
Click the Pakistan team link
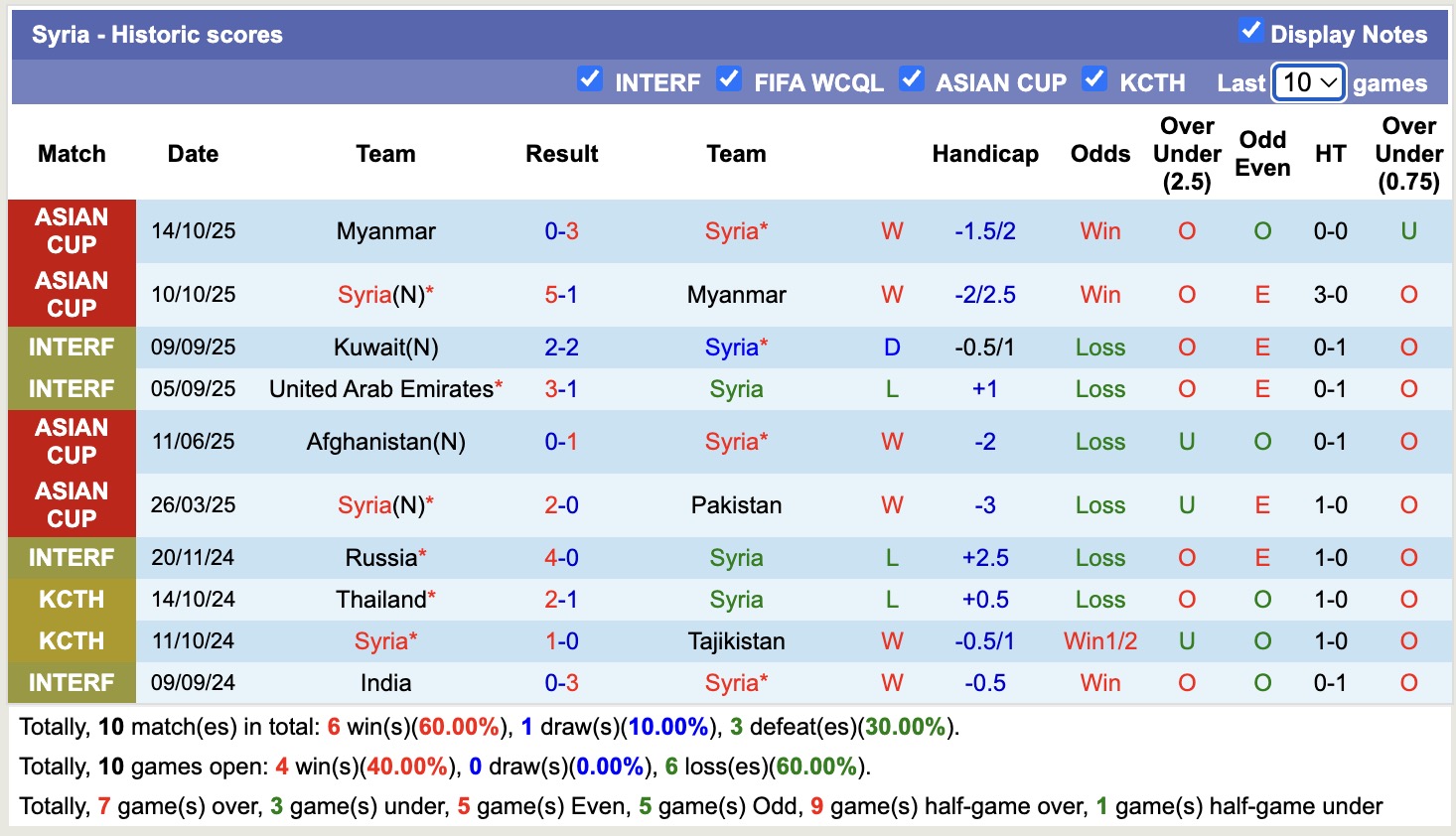coord(735,504)
